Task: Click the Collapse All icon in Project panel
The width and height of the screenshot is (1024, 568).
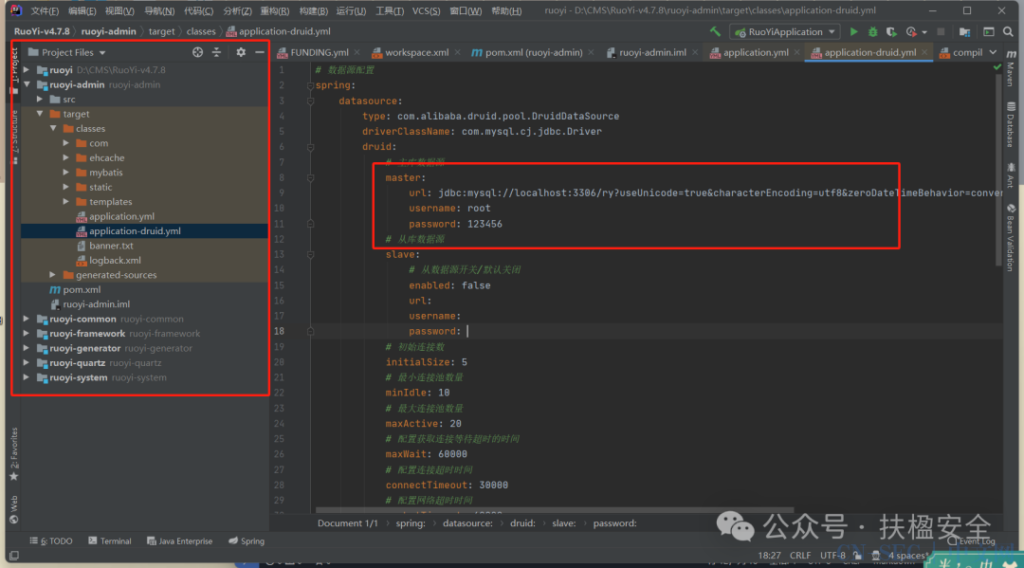Action: (x=216, y=52)
